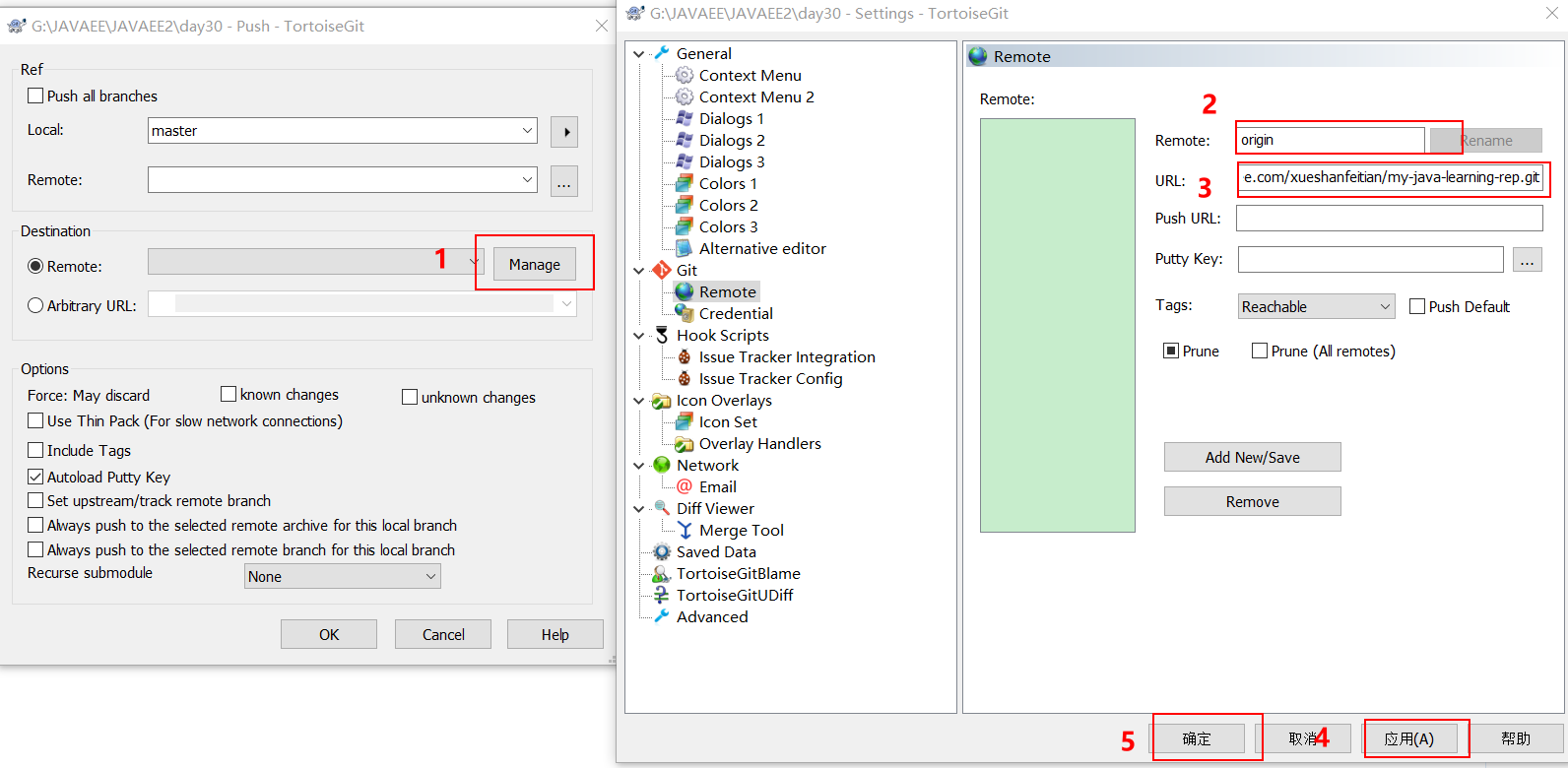Click the Add New/Save button

[1253, 457]
